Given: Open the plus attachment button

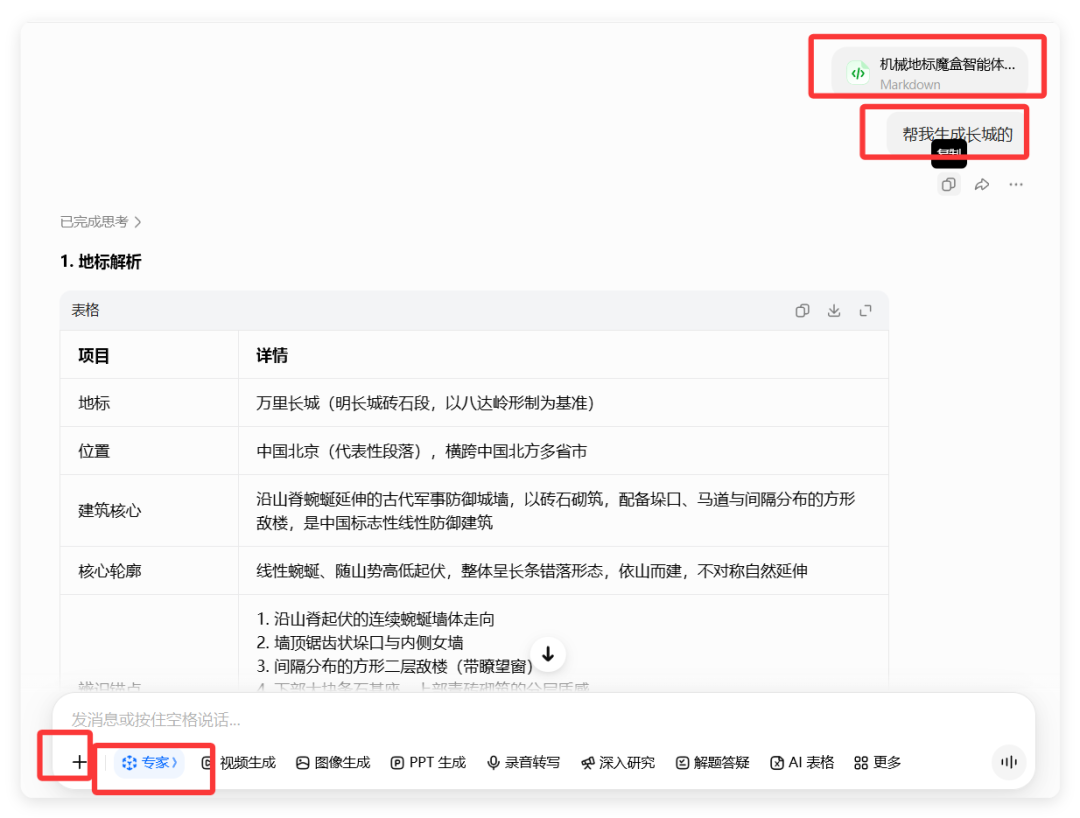Looking at the screenshot, I should [79, 762].
